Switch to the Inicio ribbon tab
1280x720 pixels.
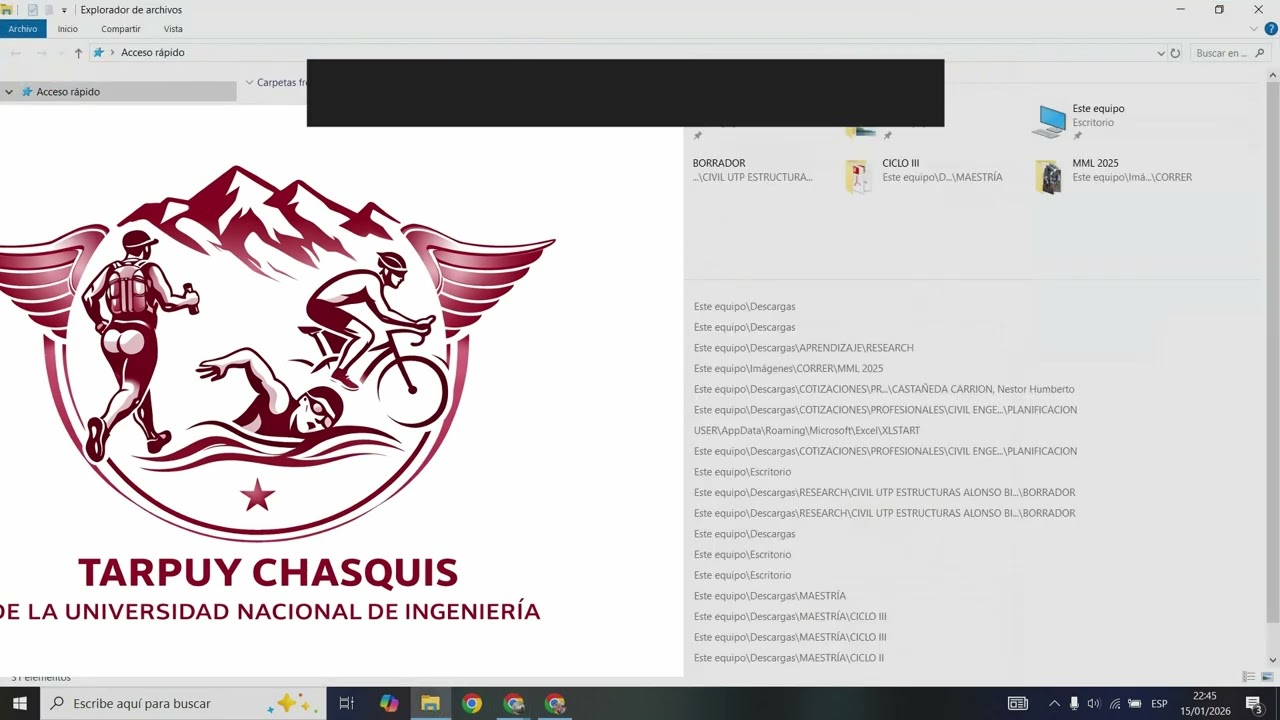(68, 29)
